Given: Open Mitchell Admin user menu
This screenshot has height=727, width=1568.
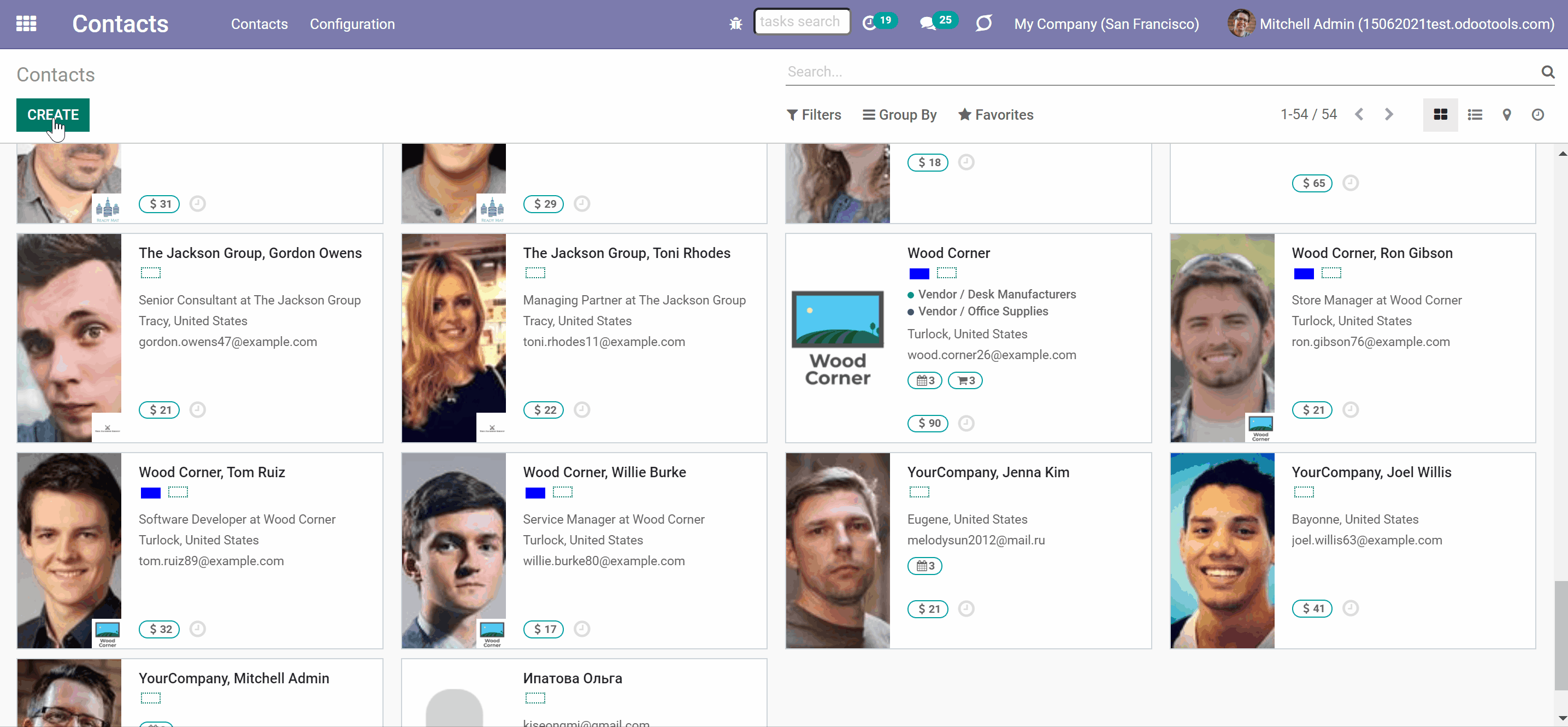Looking at the screenshot, I should [x=1391, y=24].
